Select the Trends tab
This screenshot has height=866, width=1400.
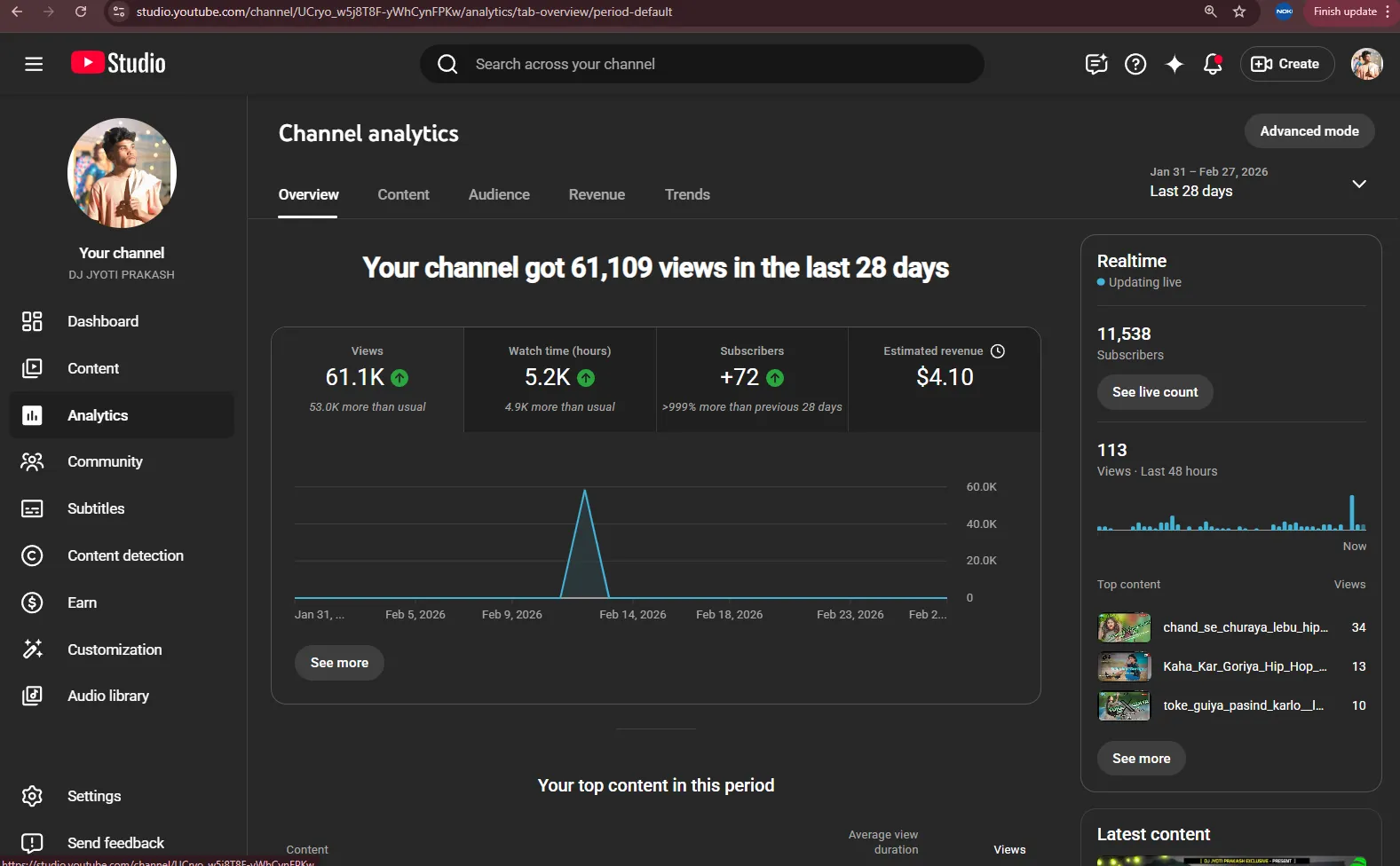click(x=687, y=194)
